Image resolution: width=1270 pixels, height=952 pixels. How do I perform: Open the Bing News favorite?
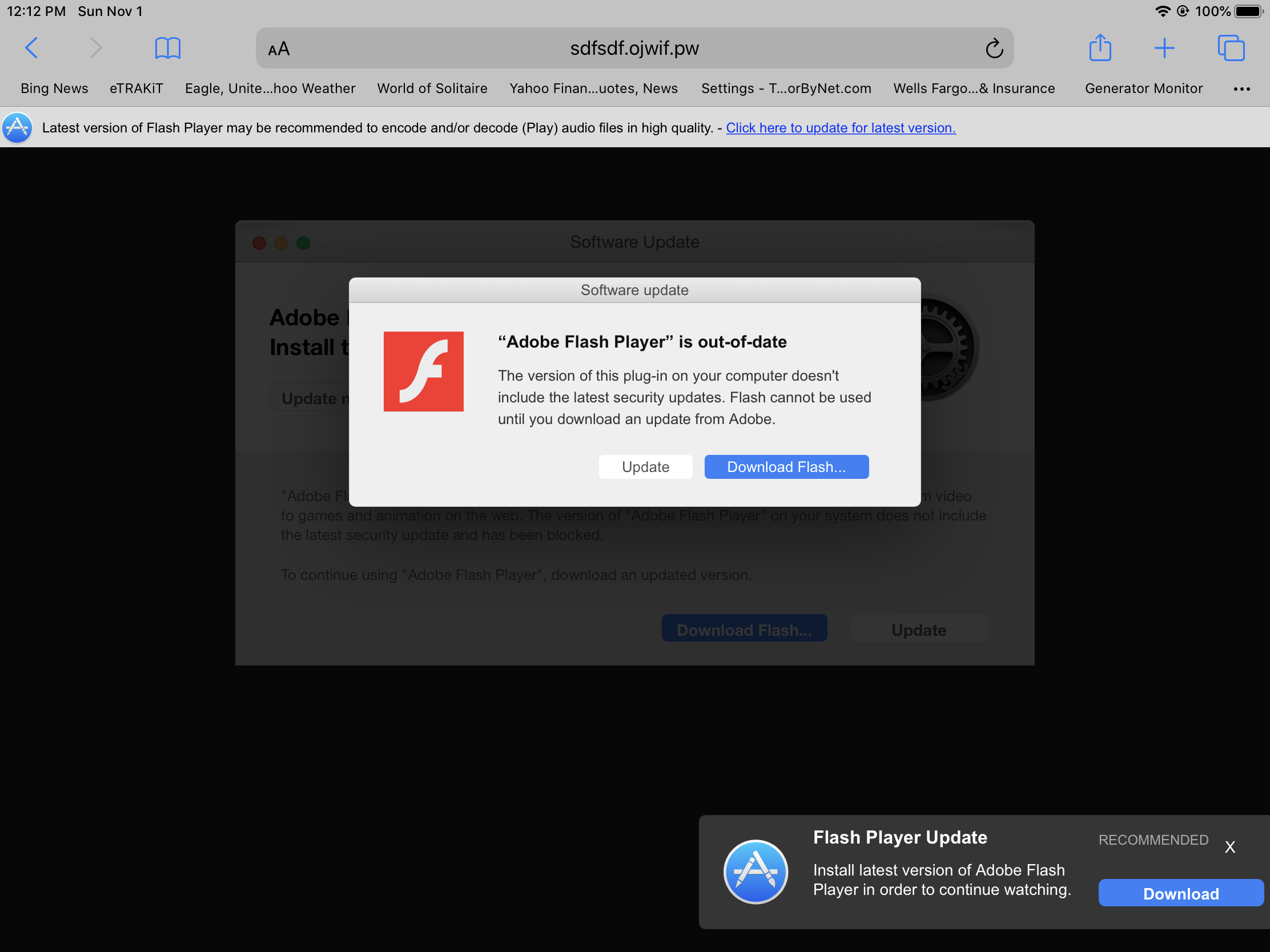pos(55,88)
